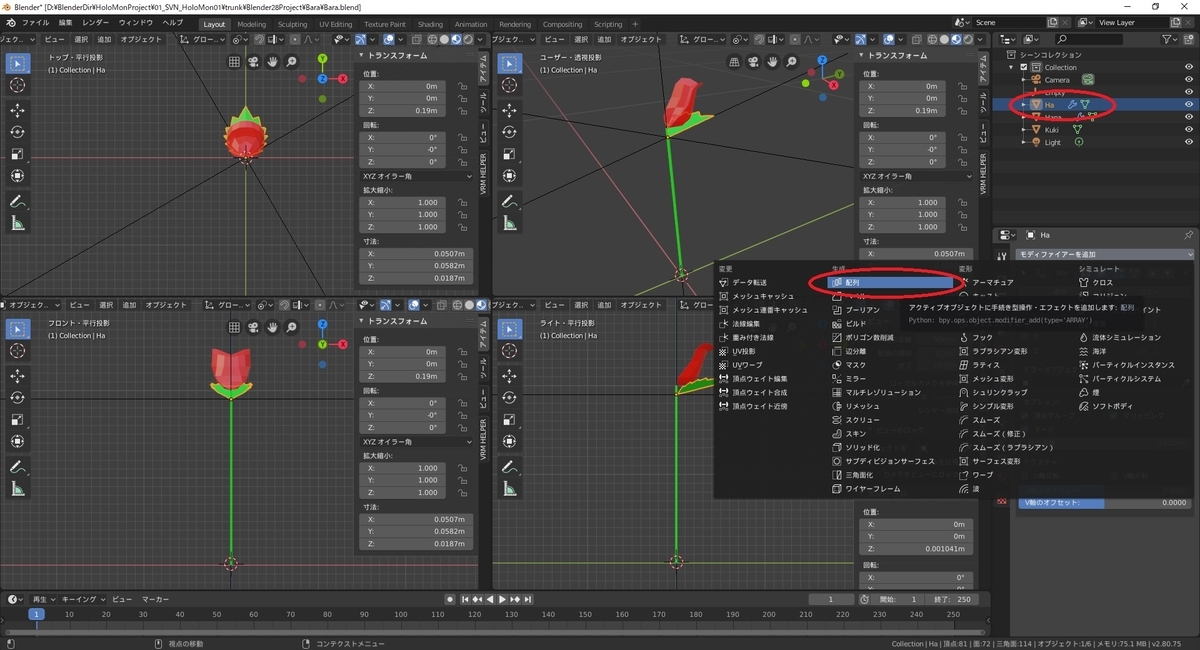The width and height of the screenshot is (1200, 650).
Task: Select the Measure tool in top orthographic viewport
Action: (18, 223)
